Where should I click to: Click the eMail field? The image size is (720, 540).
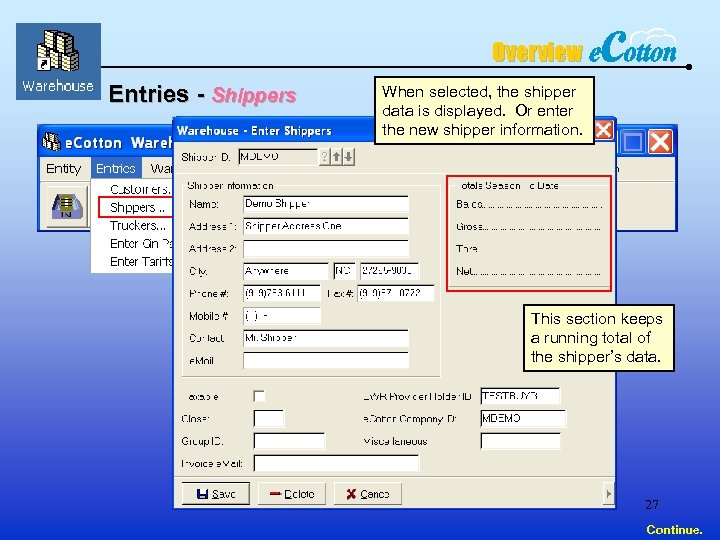click(326, 361)
